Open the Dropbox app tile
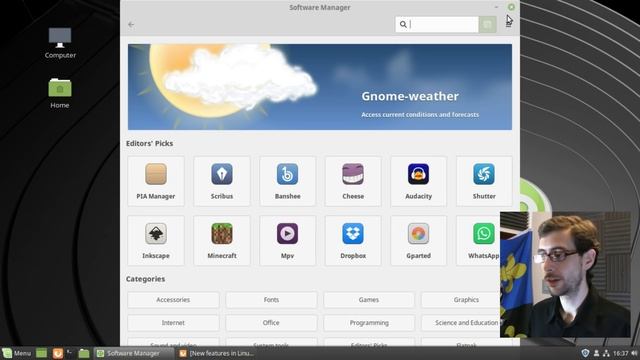The image size is (640, 360). 353,241
